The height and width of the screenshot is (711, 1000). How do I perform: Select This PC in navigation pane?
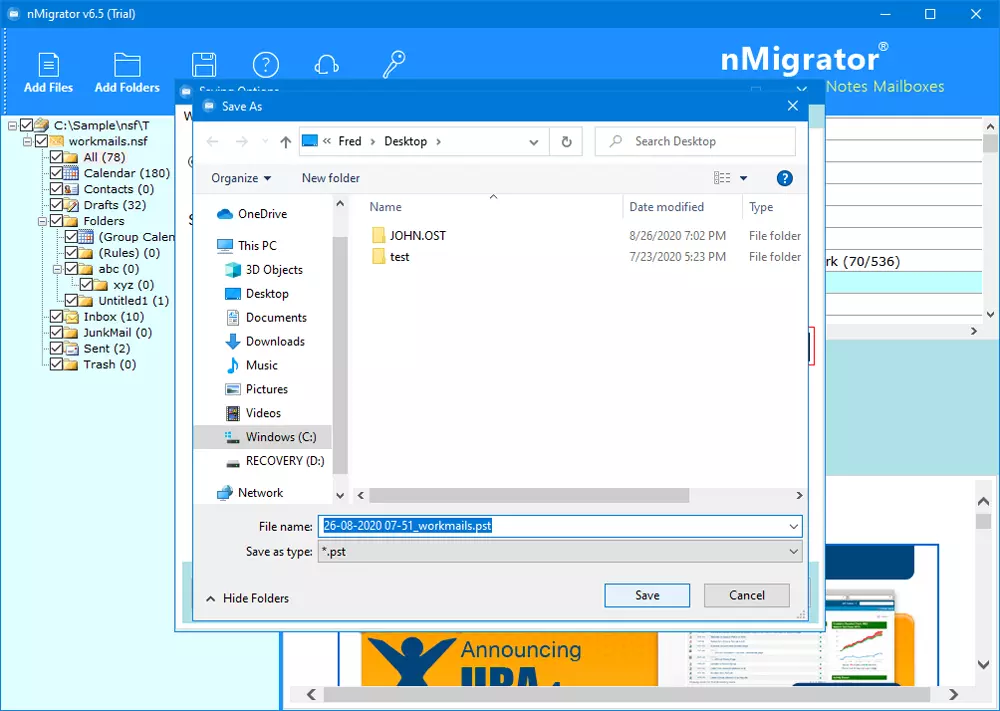[246, 246]
